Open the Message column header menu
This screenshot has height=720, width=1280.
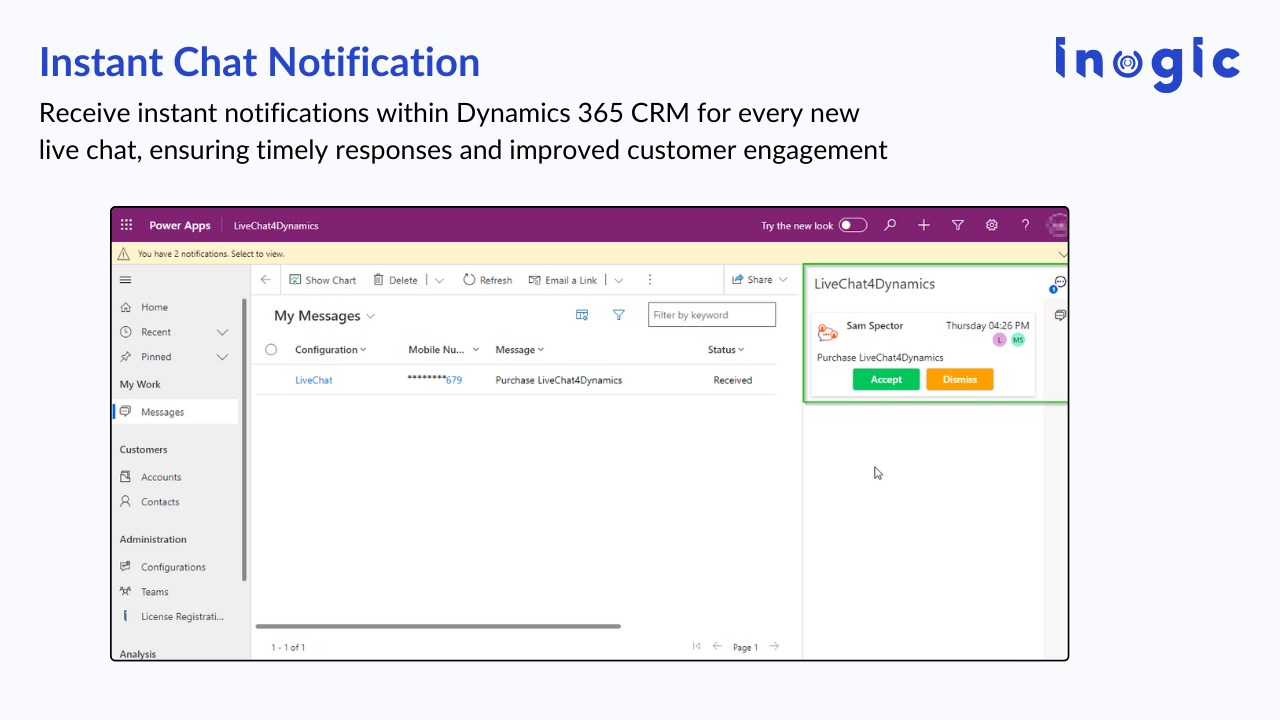(x=520, y=350)
